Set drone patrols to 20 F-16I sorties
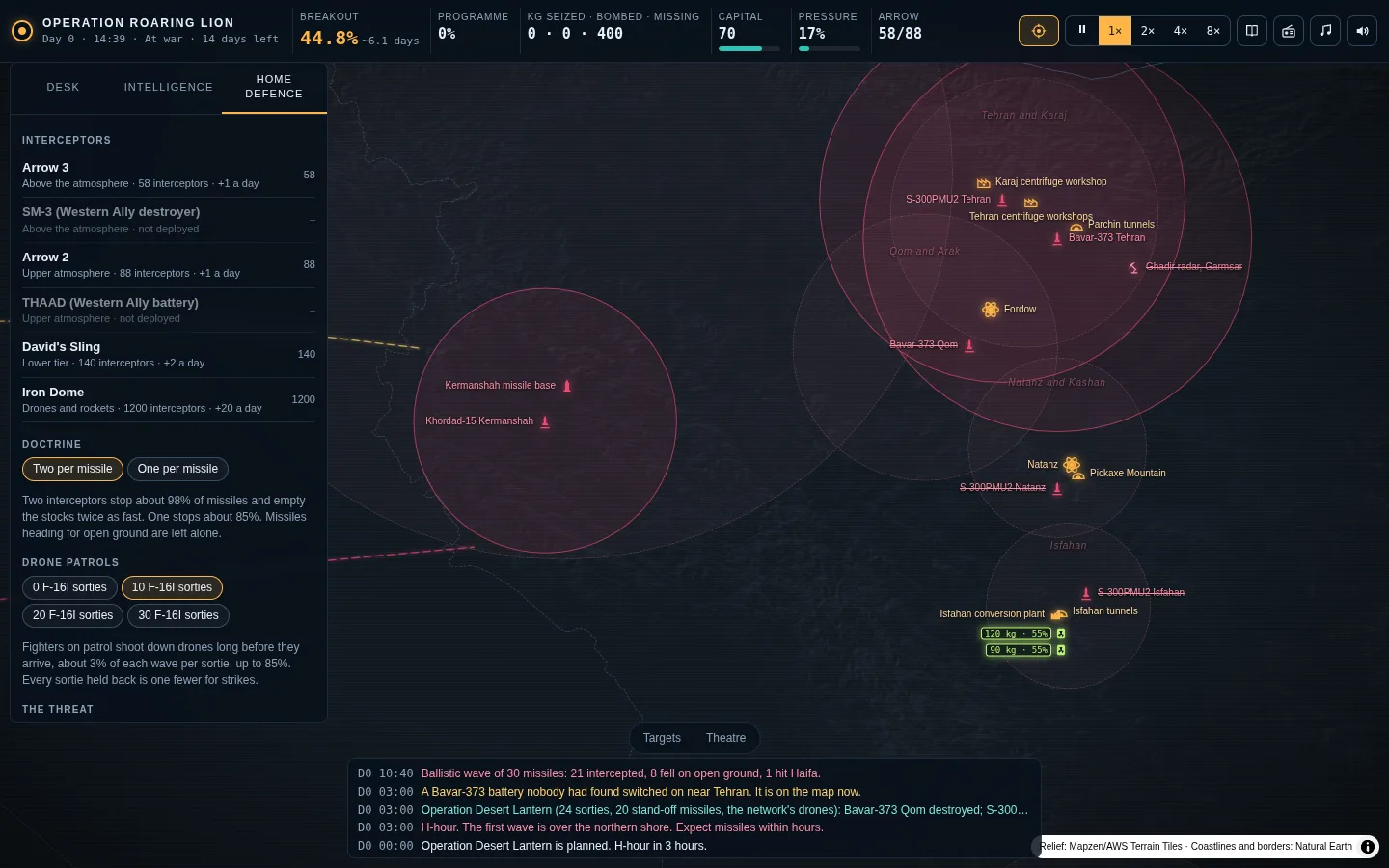The image size is (1389, 868). pyautogui.click(x=72, y=615)
